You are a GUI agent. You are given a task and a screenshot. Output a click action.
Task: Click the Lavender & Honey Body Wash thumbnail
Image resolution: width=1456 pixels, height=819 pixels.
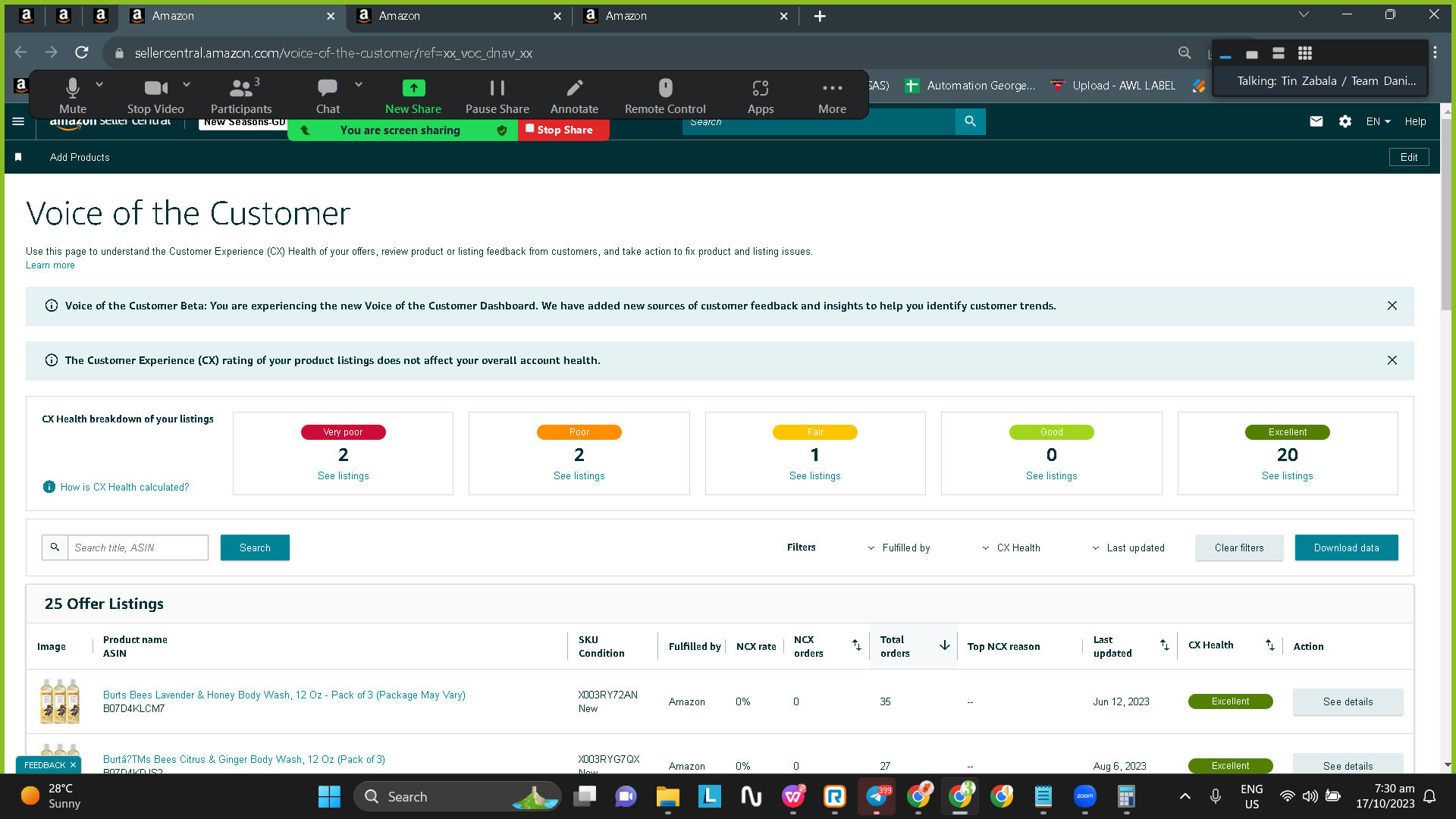coord(60,701)
